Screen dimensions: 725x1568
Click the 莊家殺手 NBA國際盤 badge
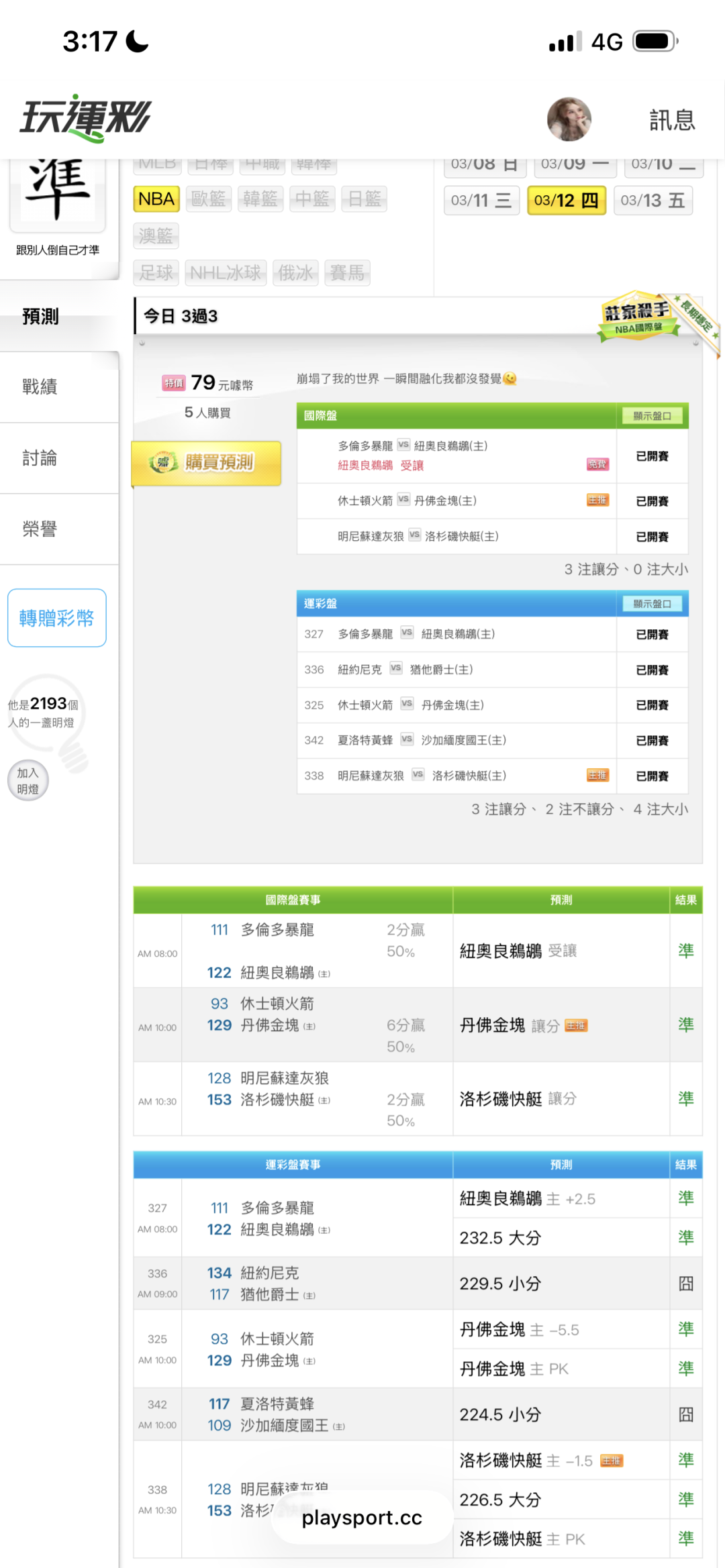pos(638,317)
